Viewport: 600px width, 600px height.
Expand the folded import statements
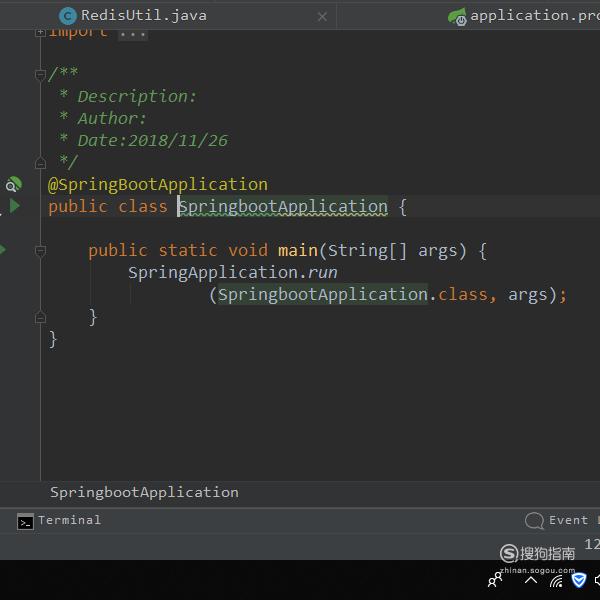point(40,33)
